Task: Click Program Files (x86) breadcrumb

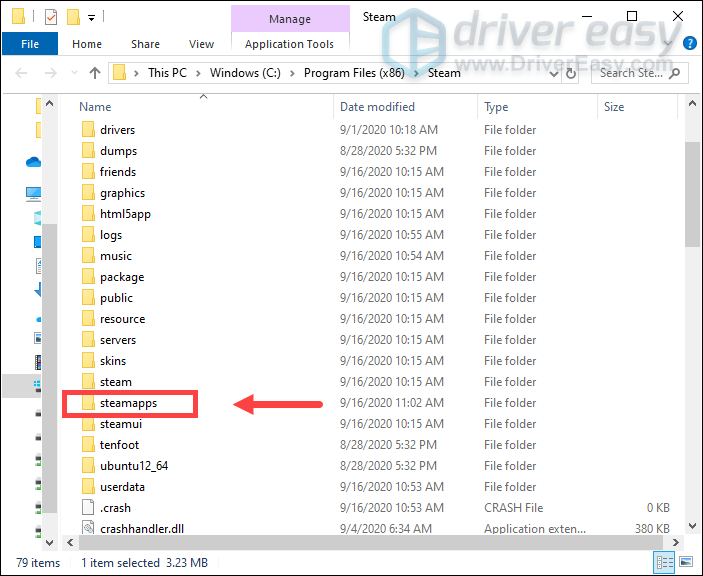Action: 354,73
